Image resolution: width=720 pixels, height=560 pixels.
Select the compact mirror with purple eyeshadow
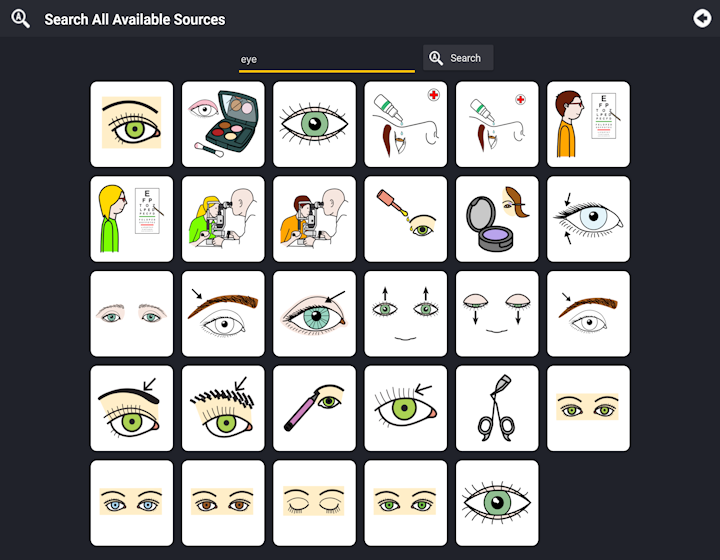tap(497, 219)
